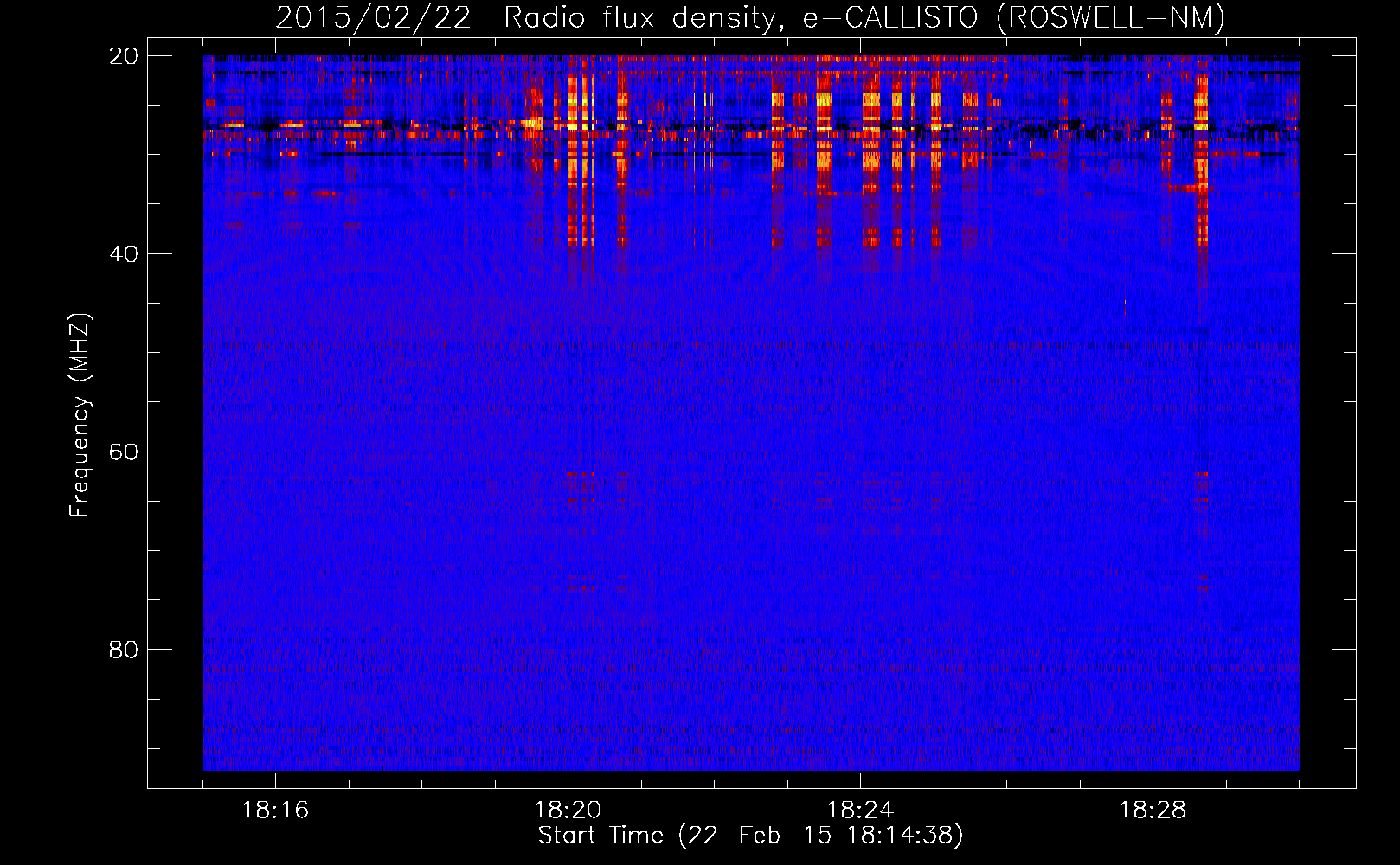
Task: Click the frequency tick label 20
Action: (x=125, y=56)
